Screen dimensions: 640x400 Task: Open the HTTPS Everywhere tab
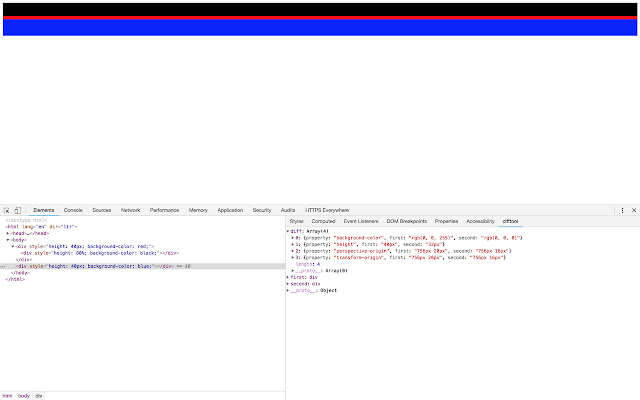327,210
